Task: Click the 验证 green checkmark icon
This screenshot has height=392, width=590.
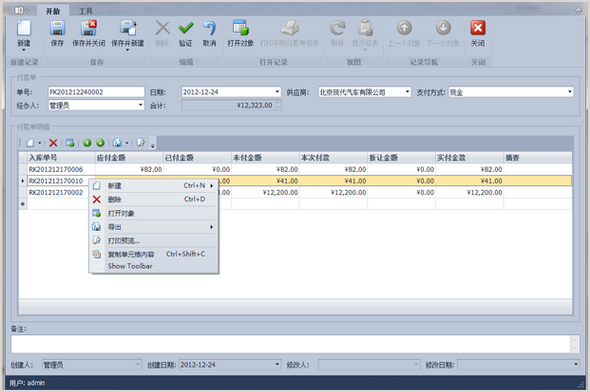Action: pos(186,28)
